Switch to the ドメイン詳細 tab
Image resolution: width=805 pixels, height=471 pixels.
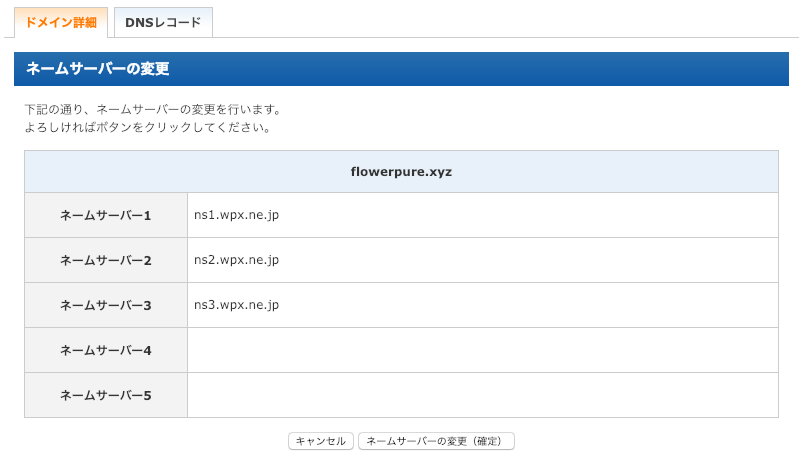click(61, 23)
